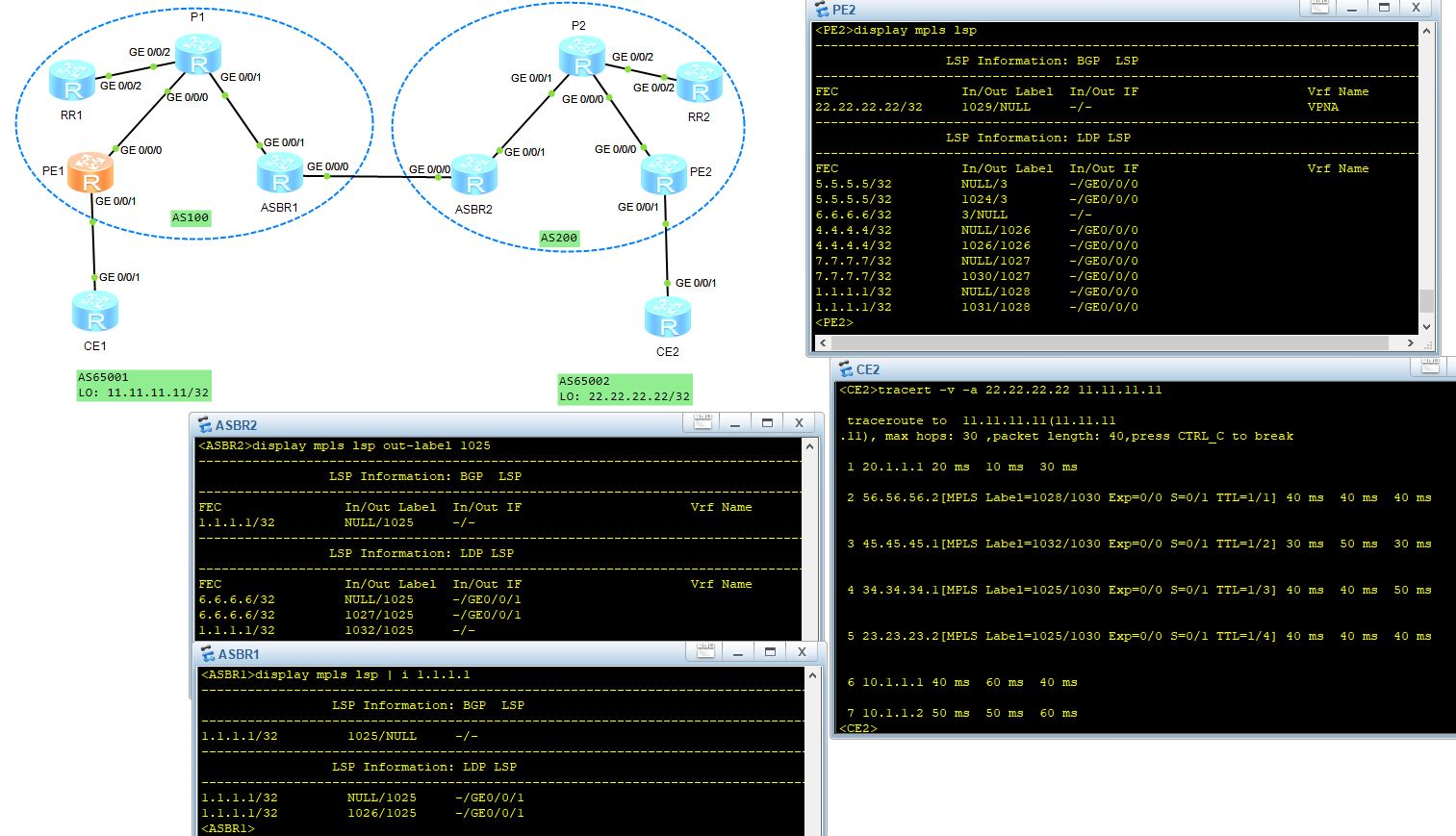The image size is (1456, 836).
Task: Click the AS200 green label
Action: click(x=559, y=238)
